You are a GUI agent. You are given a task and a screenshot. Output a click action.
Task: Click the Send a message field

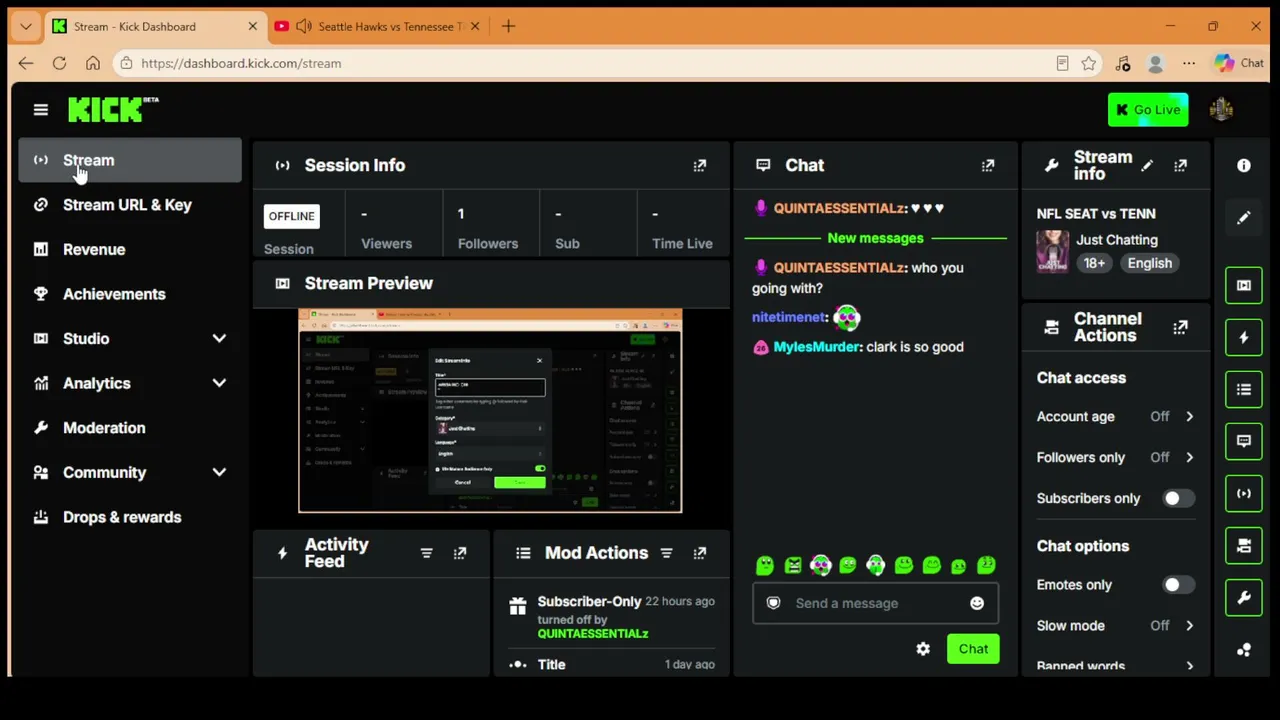pos(875,603)
